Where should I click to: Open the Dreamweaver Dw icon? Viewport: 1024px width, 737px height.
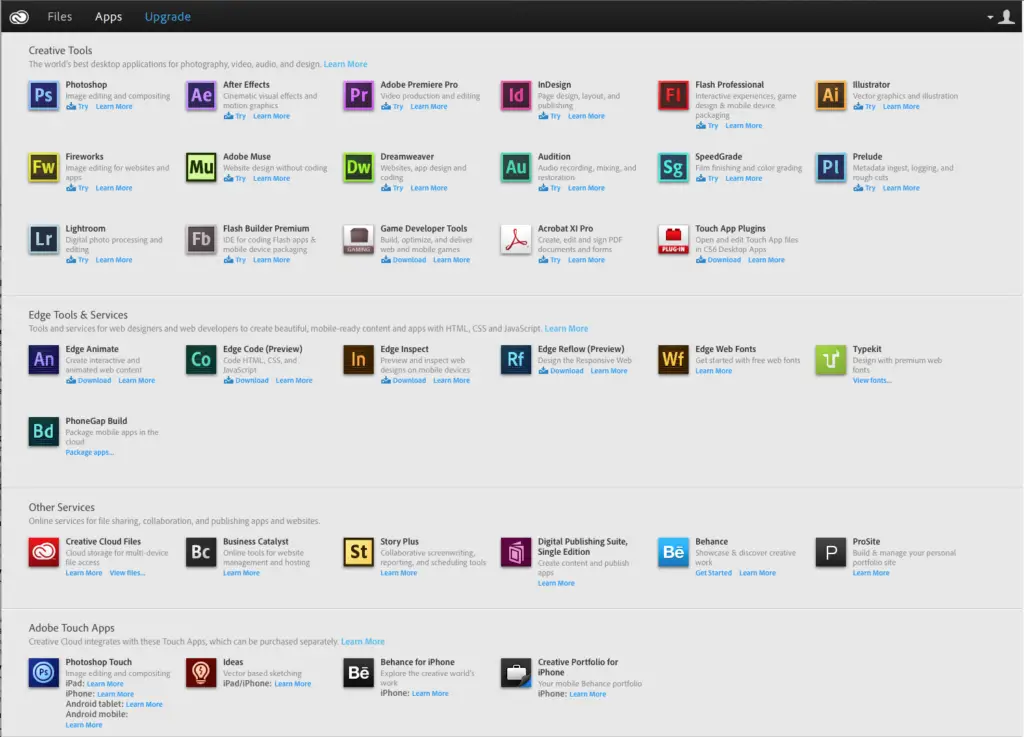click(x=358, y=168)
